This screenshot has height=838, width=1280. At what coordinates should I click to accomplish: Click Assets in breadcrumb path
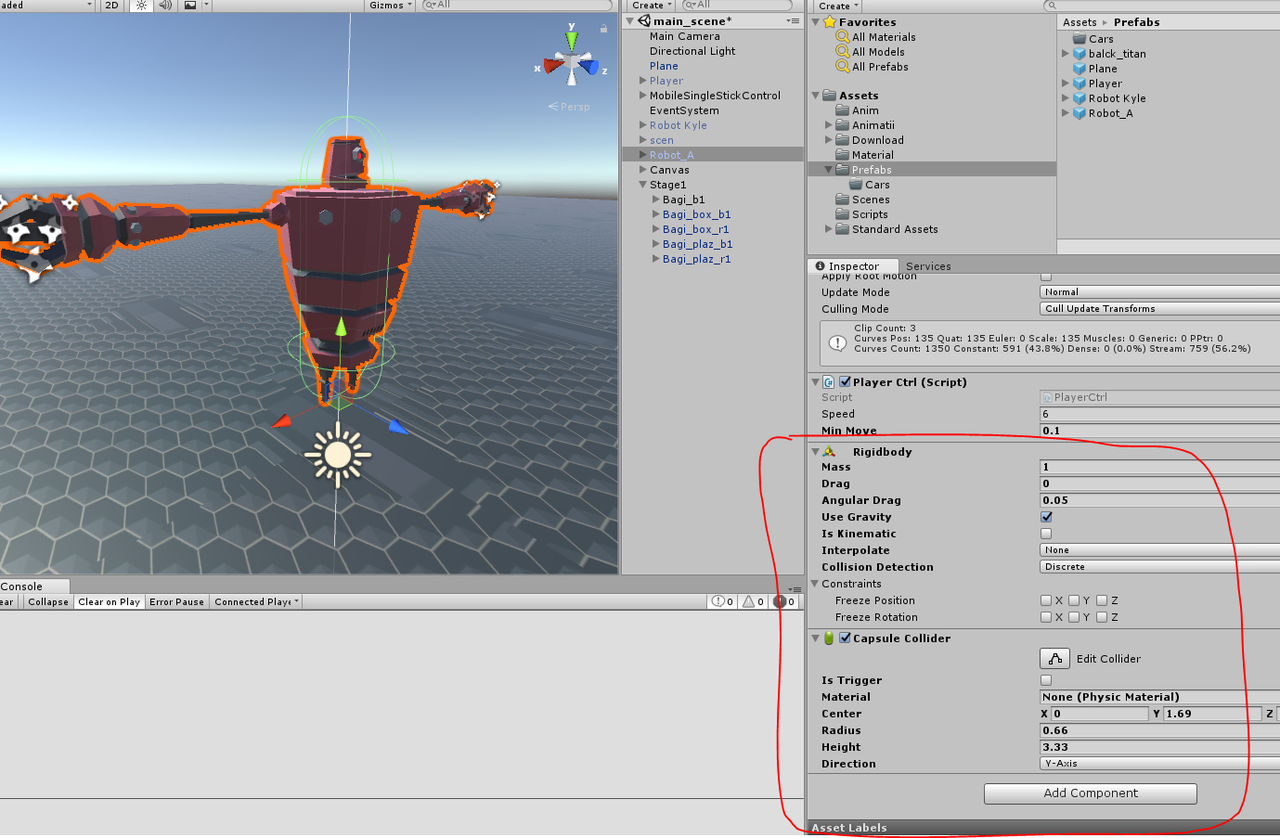(1079, 22)
